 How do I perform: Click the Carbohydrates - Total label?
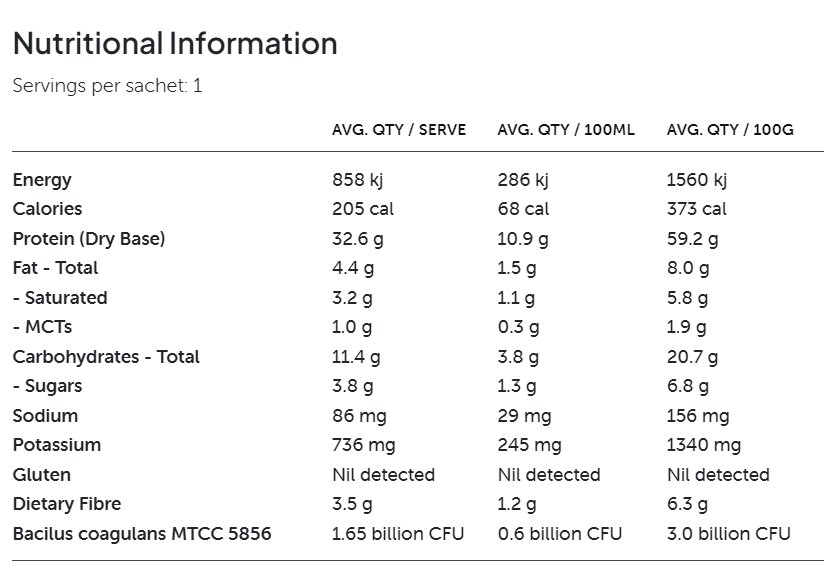click(x=106, y=357)
